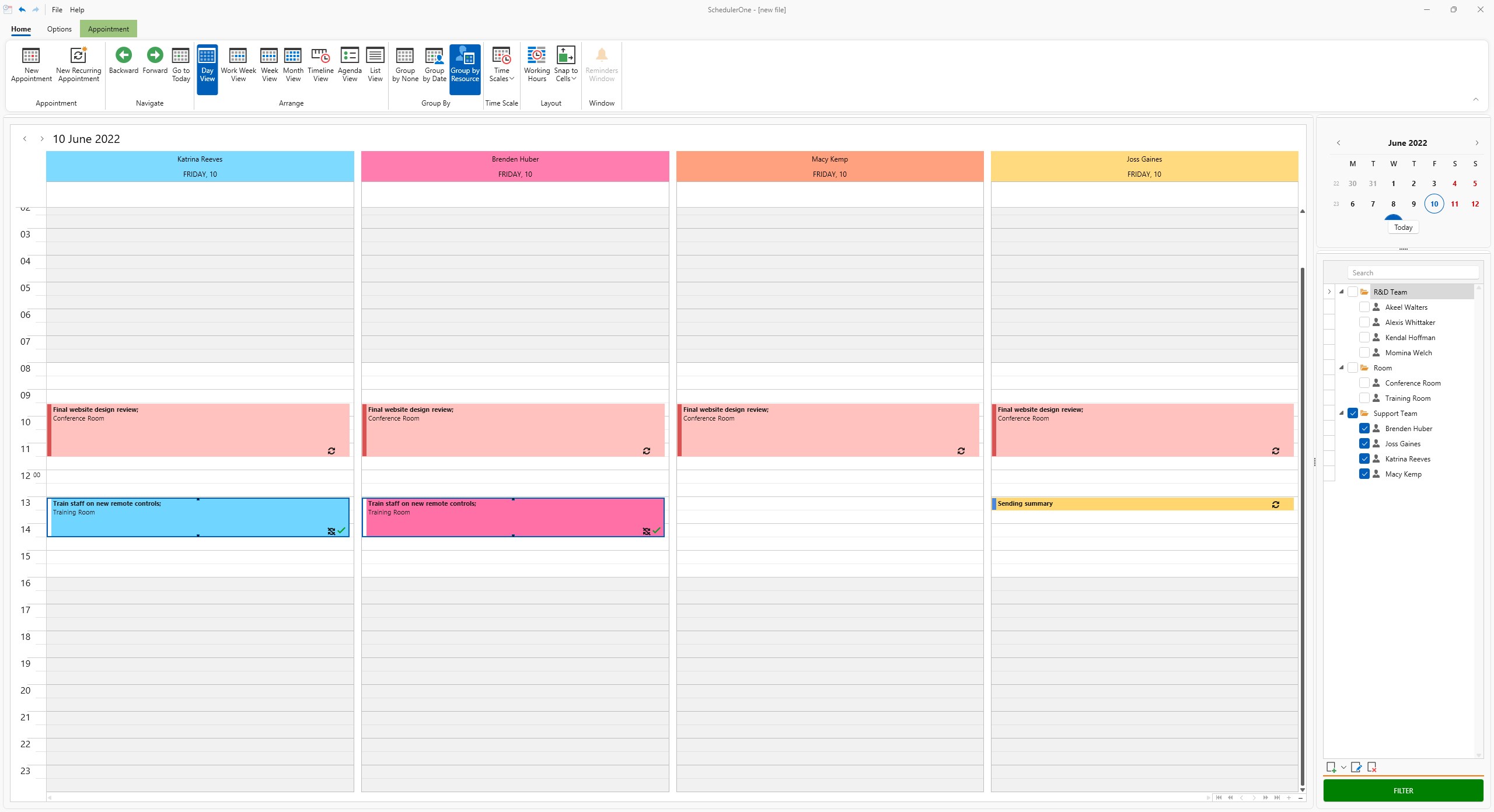Select the New Recurring Appointment tool
Screen dimensions: 1494x812
click(x=78, y=64)
